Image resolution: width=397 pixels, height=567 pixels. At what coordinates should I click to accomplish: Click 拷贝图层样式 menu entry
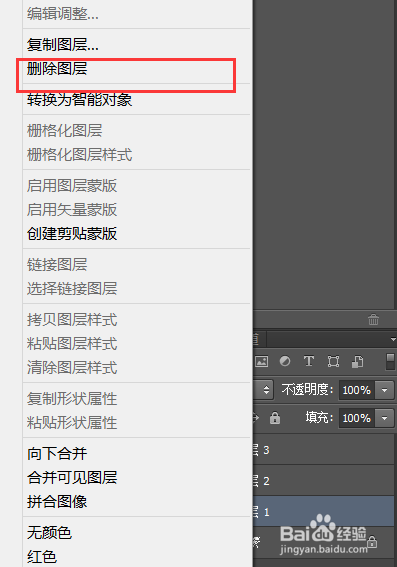tap(72, 320)
